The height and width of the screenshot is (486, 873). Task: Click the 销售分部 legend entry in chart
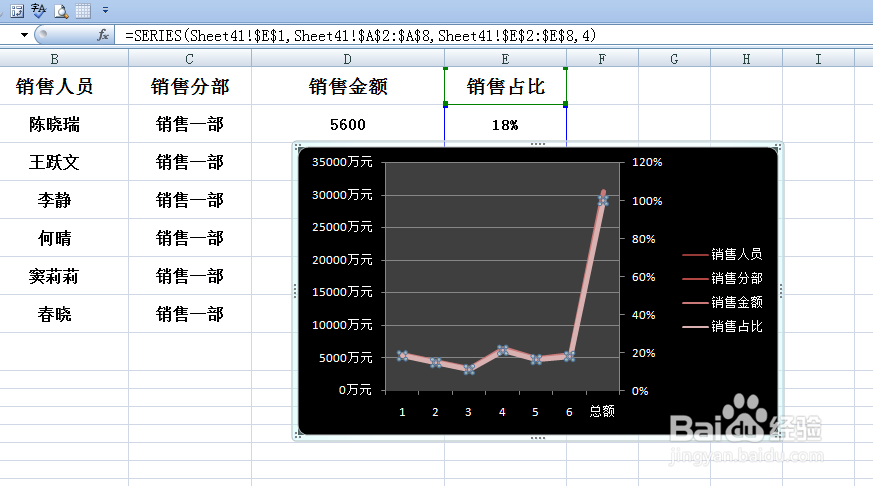[x=722, y=278]
